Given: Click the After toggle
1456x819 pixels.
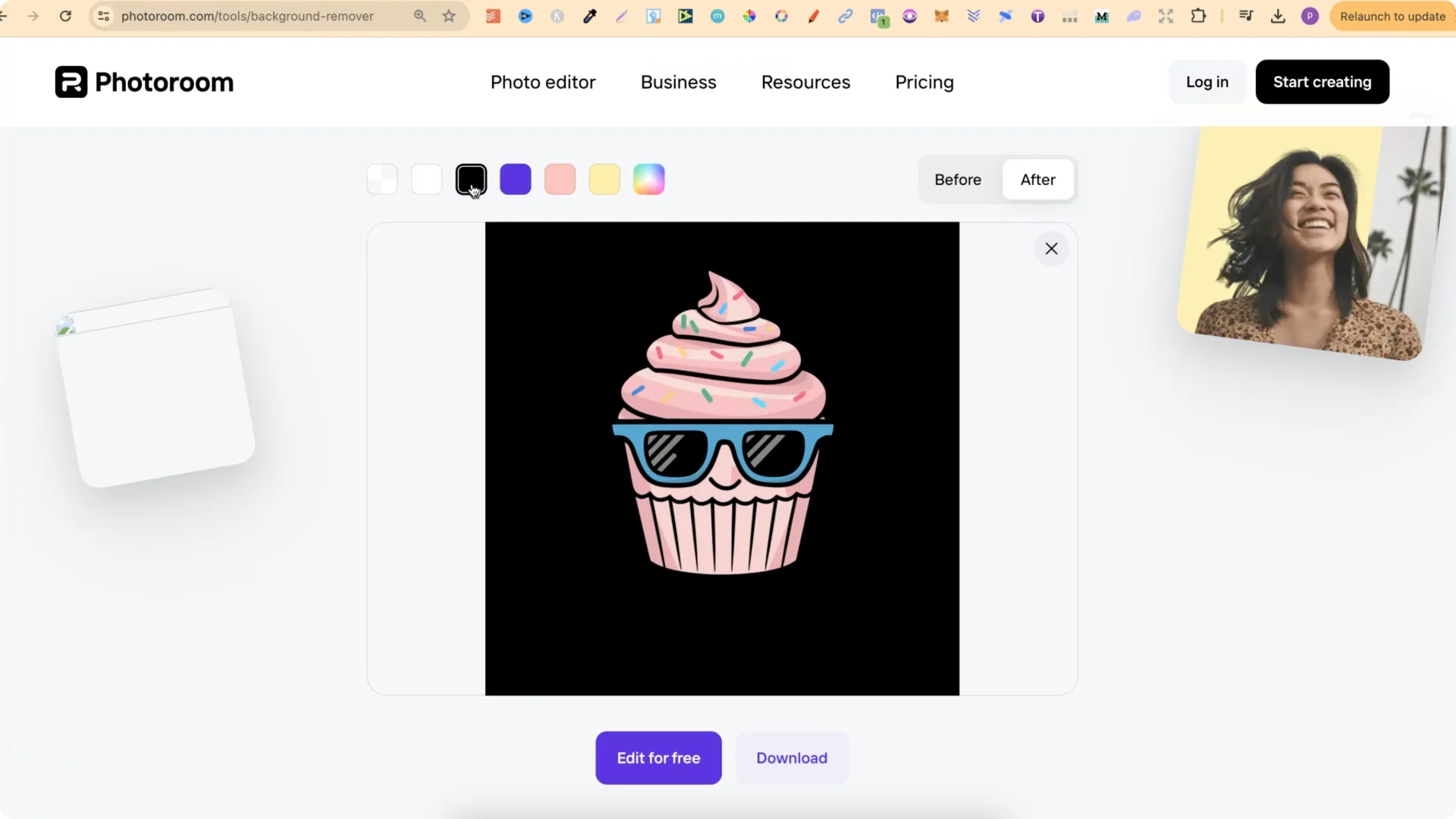Looking at the screenshot, I should [x=1038, y=180].
